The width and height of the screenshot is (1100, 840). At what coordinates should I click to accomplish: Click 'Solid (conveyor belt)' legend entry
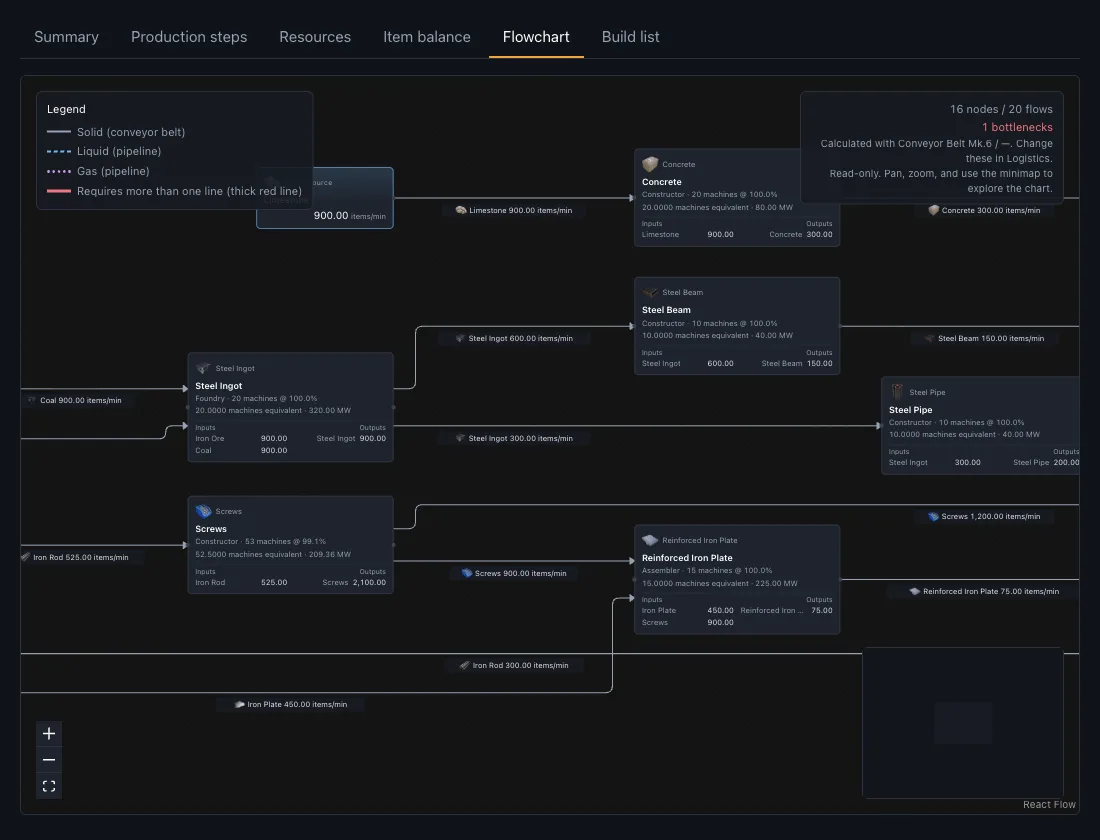click(x=131, y=132)
